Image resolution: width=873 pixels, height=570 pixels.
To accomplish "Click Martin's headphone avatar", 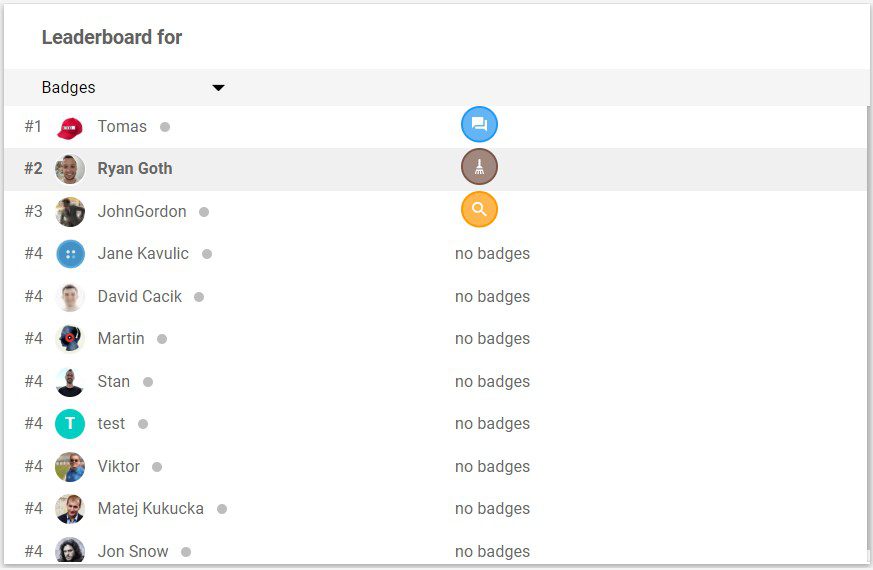I will (x=70, y=338).
